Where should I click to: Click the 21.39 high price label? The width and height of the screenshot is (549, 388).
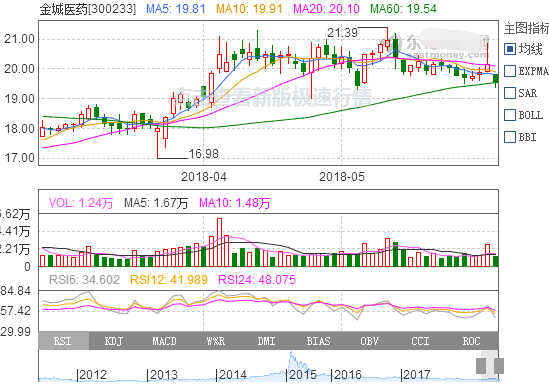[342, 33]
